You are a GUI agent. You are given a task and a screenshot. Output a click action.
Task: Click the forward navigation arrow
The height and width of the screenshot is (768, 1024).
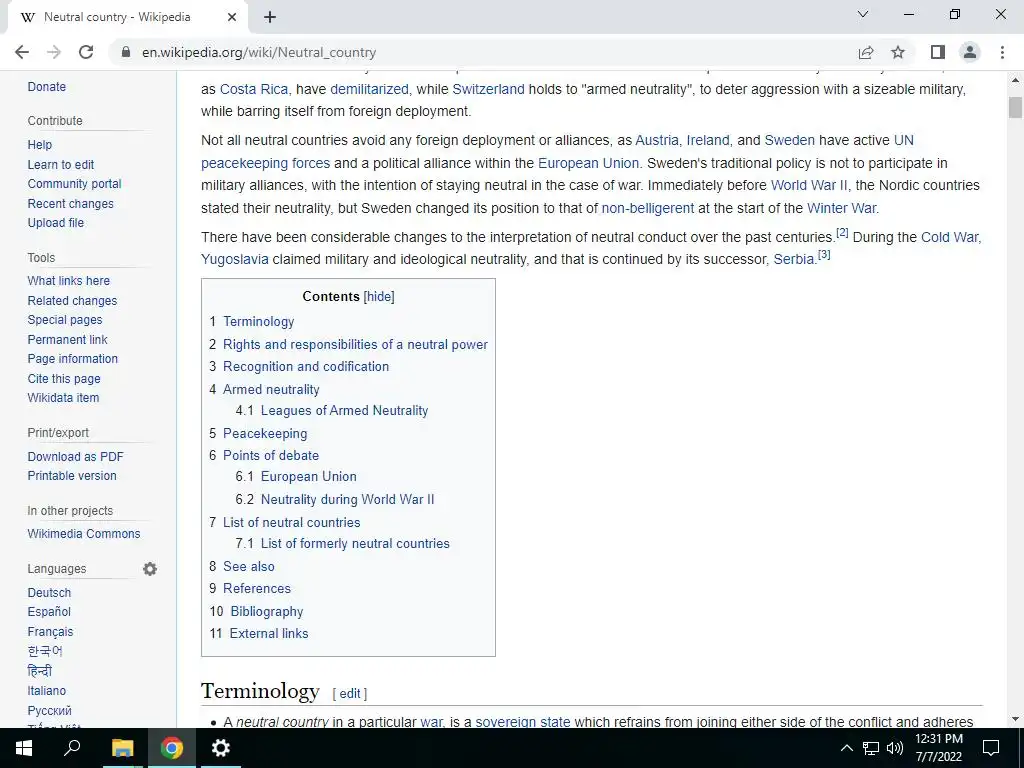(x=54, y=52)
